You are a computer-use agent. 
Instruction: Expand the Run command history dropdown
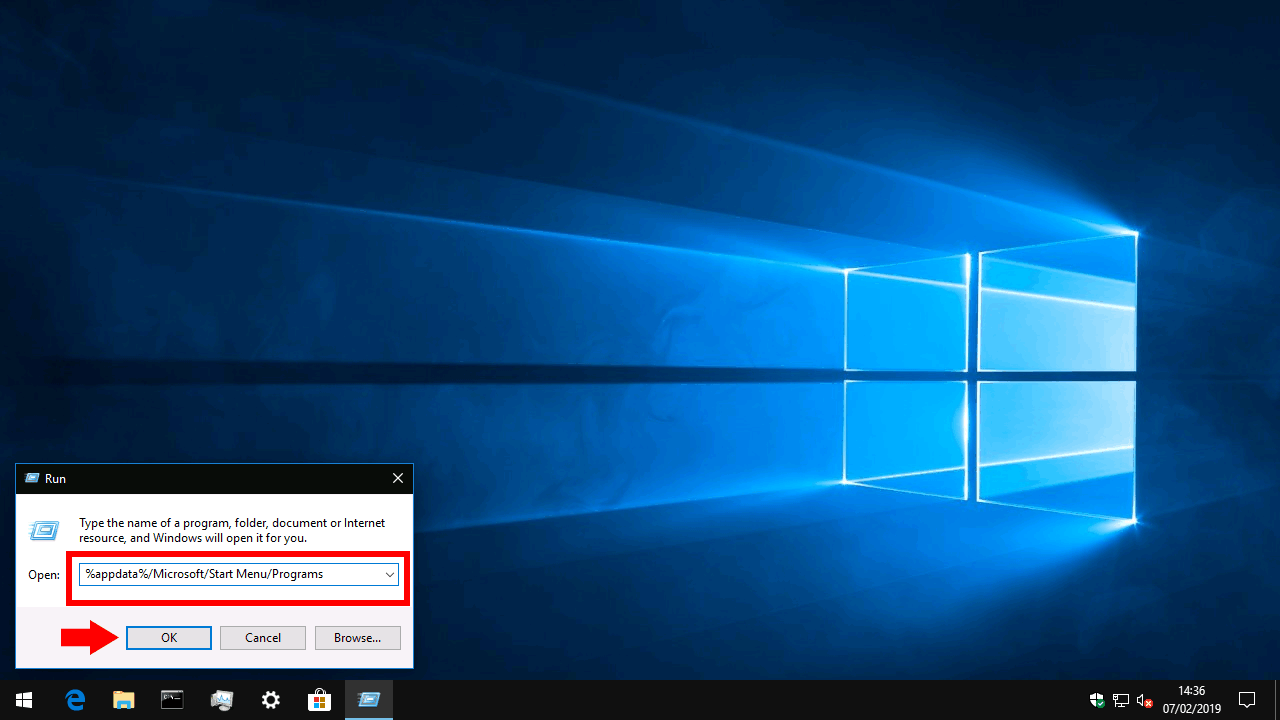[390, 574]
